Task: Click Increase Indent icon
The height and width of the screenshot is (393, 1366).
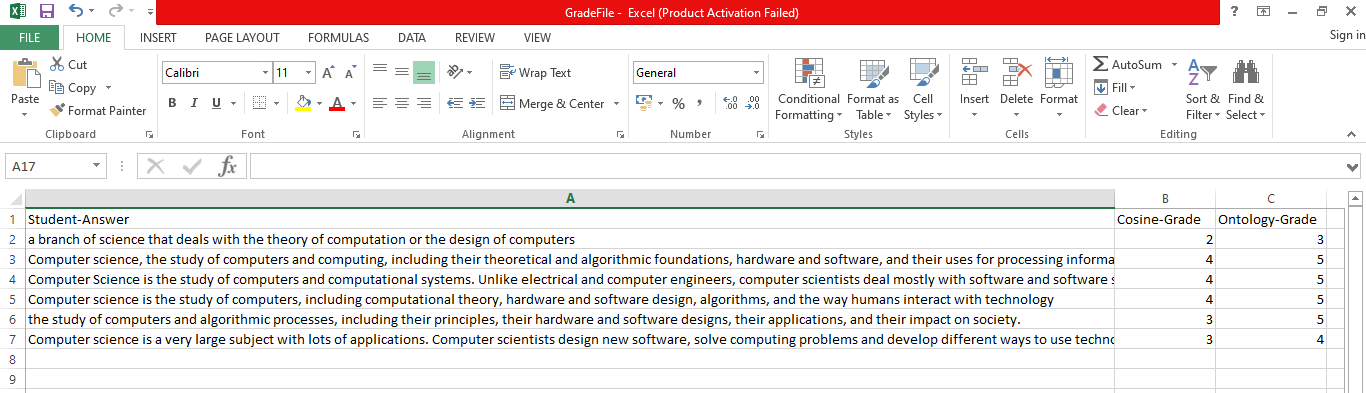Action: coord(478,103)
